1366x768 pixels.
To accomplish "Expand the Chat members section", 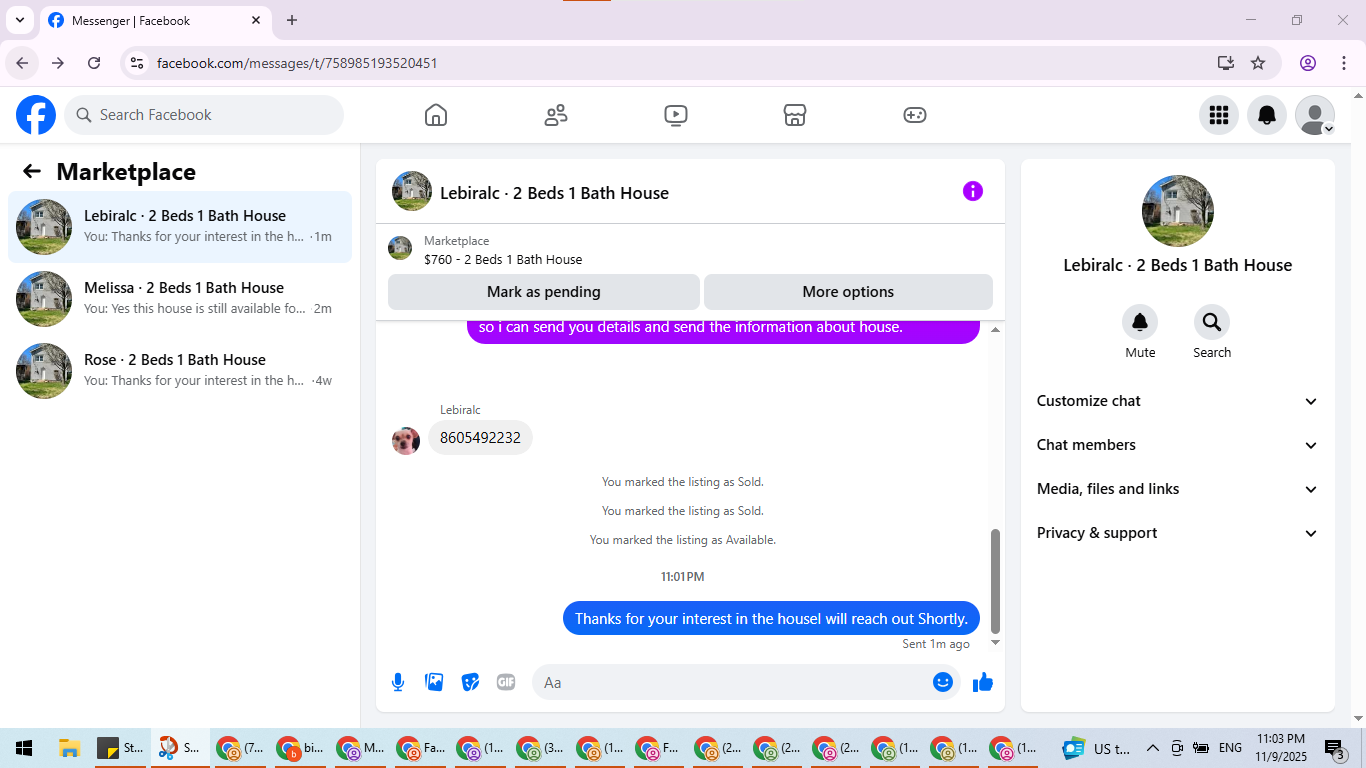I will click(x=1178, y=445).
